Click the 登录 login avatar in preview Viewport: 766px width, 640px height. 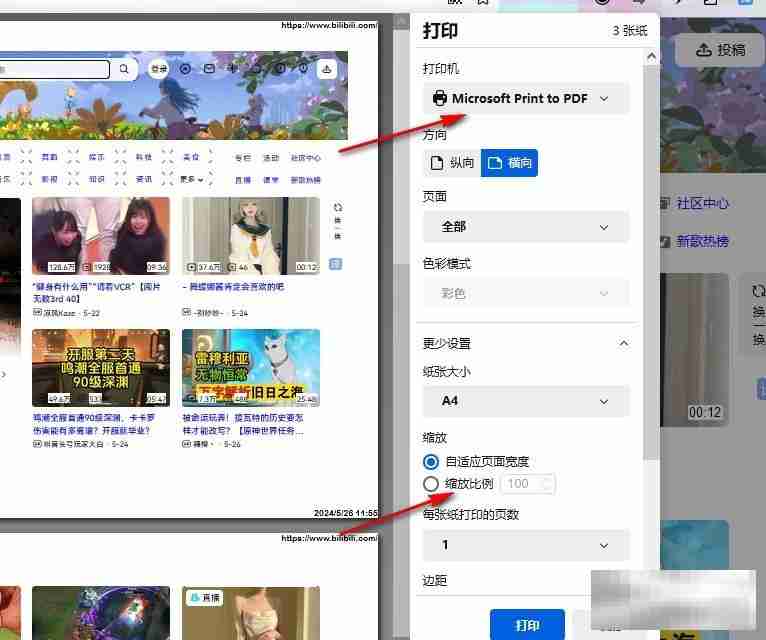(158, 69)
